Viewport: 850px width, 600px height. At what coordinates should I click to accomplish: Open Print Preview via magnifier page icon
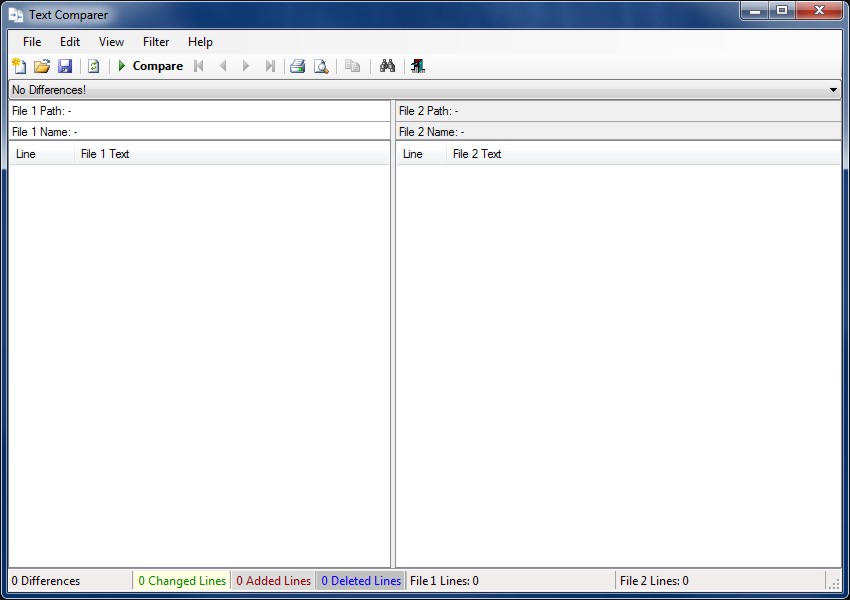[x=321, y=66]
